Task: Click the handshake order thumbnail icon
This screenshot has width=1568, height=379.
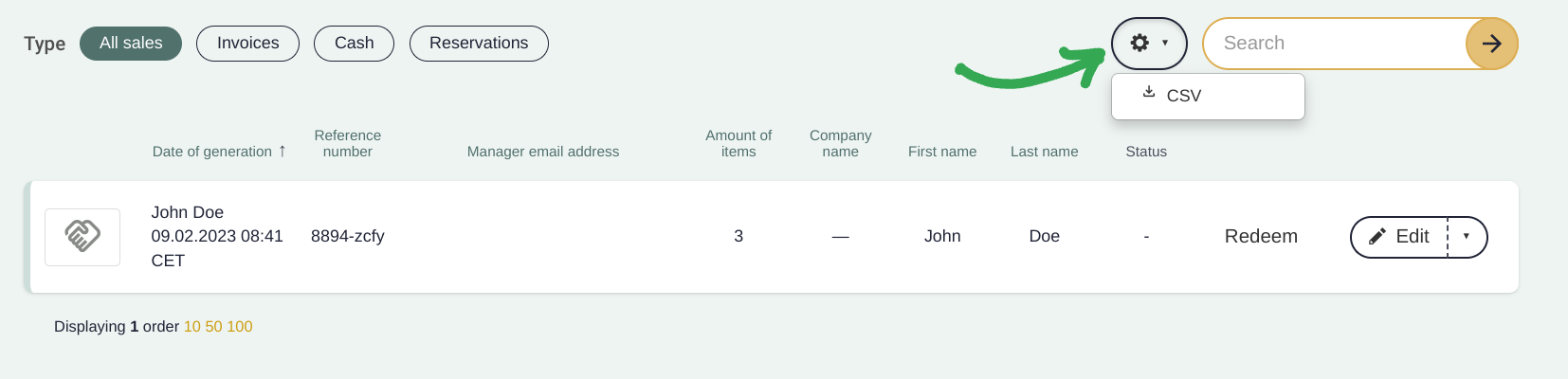Action: coord(82,237)
